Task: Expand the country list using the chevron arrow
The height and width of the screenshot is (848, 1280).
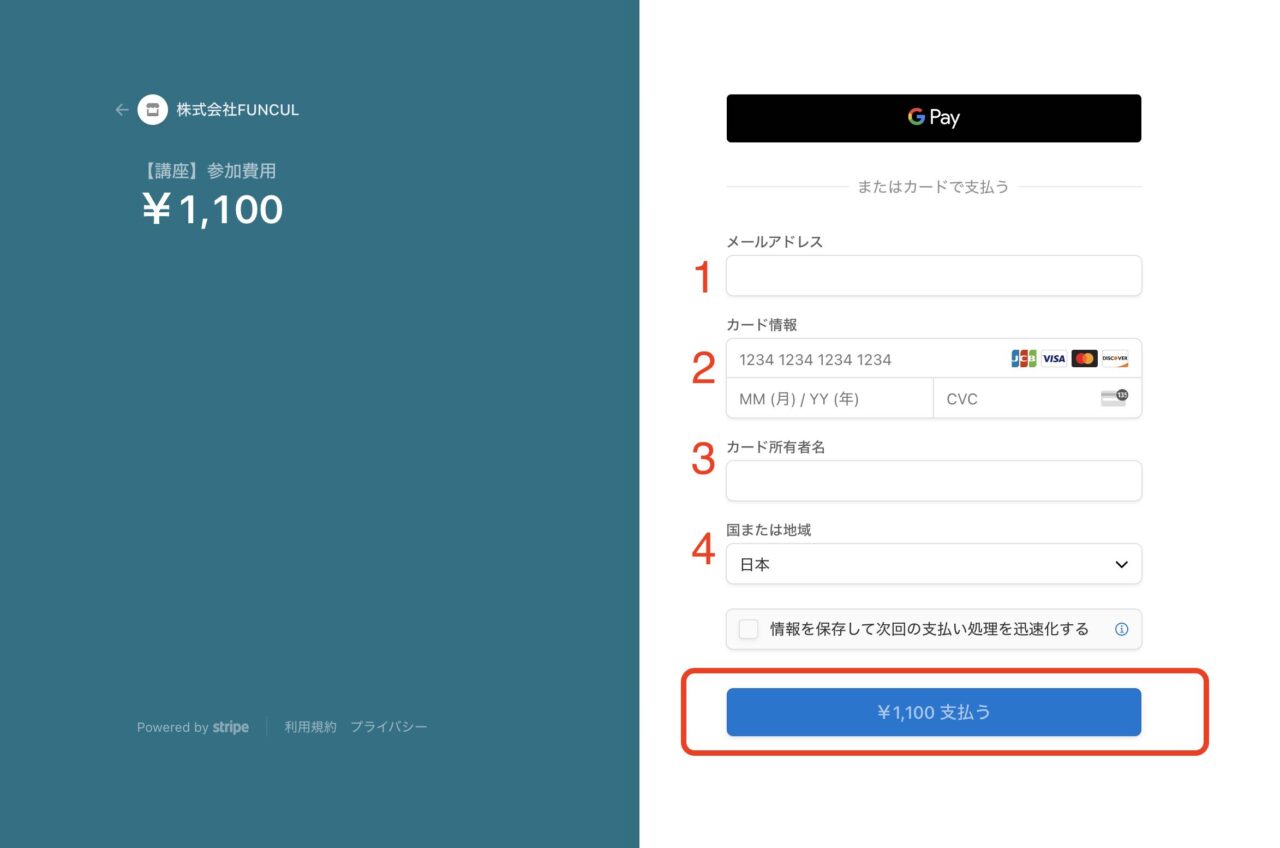Action: point(1121,565)
